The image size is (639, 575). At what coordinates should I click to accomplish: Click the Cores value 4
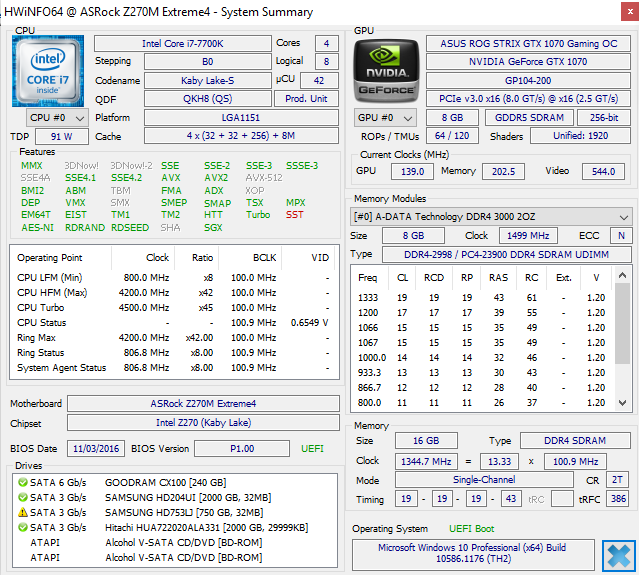(x=326, y=44)
